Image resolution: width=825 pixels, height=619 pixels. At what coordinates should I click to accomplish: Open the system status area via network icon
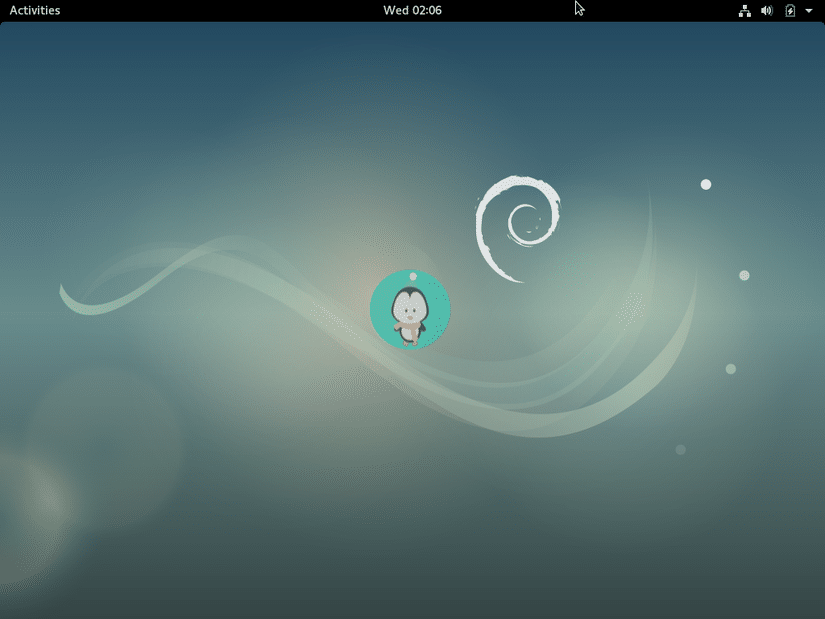tap(744, 10)
